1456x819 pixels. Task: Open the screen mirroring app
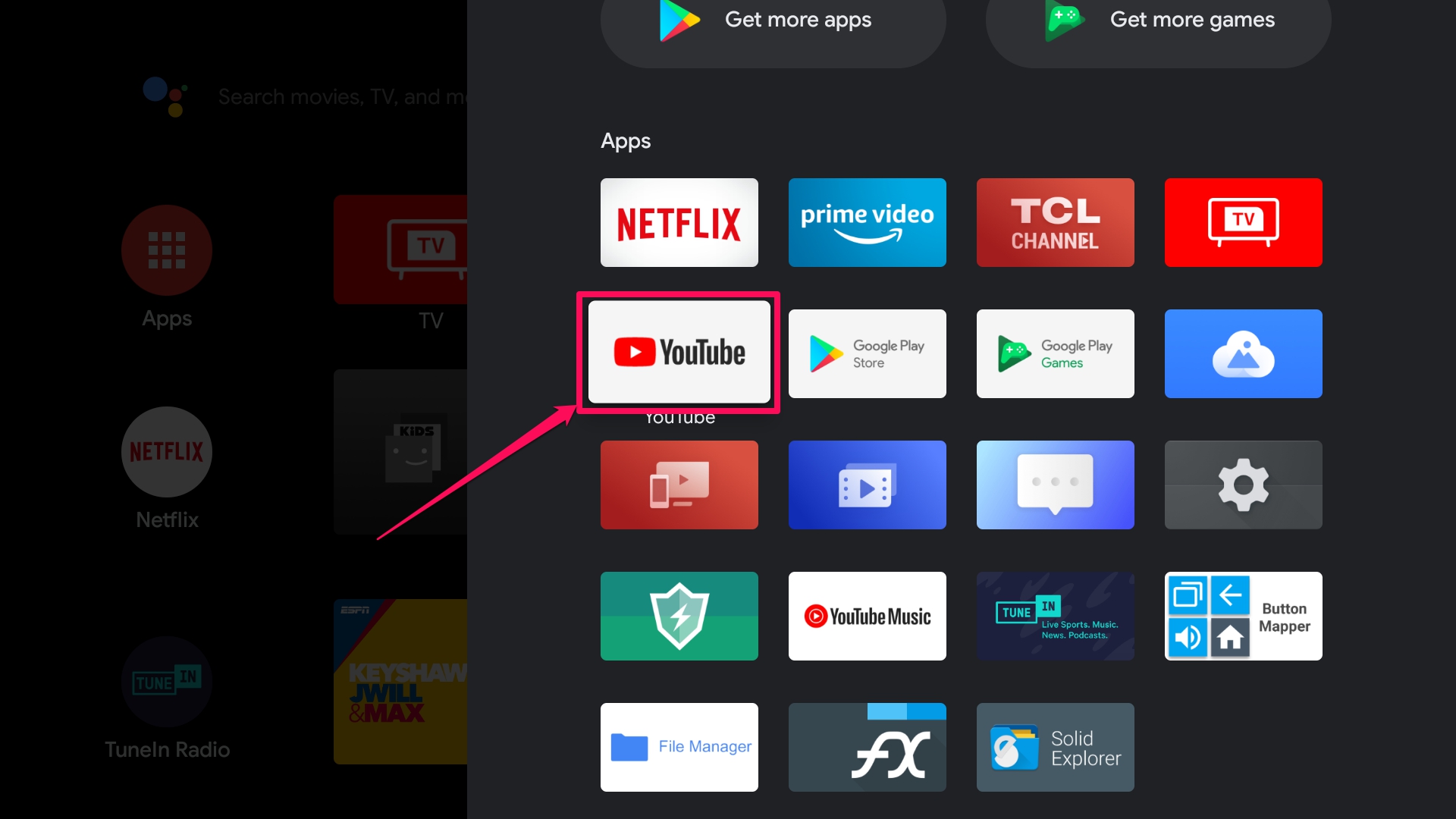tap(679, 485)
